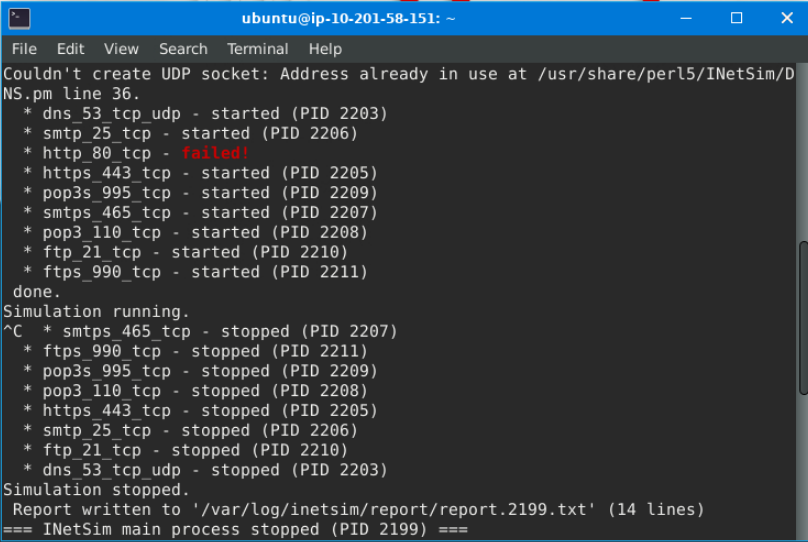Open the View menu

(121, 49)
